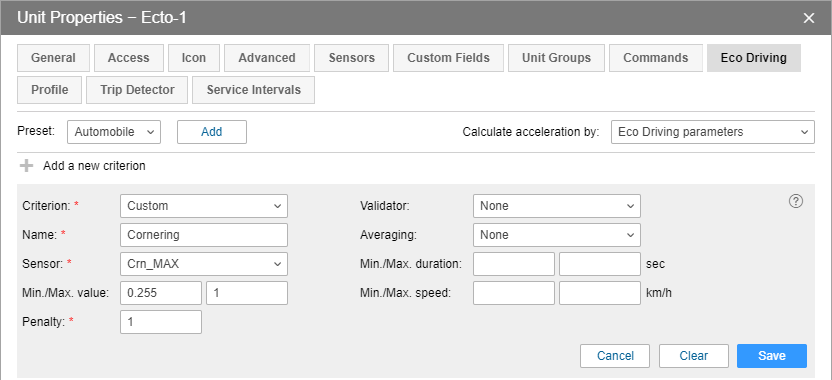The width and height of the screenshot is (832, 380).
Task: Expand the Sensor dropdown showing Crn_MAX
Action: coord(204,264)
